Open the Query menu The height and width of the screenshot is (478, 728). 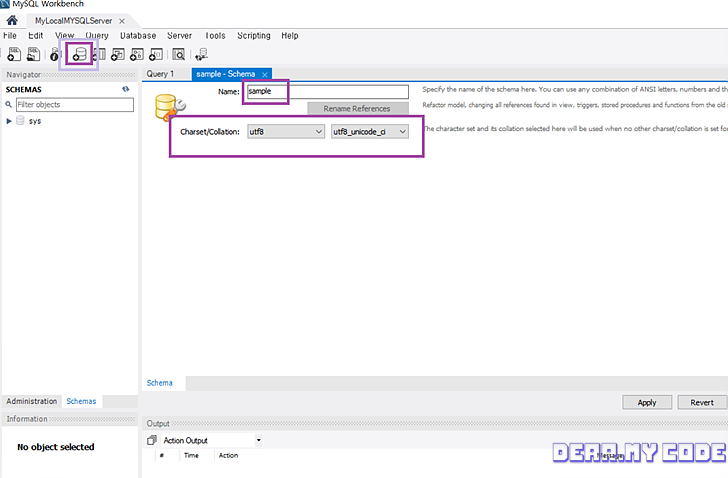(97, 36)
